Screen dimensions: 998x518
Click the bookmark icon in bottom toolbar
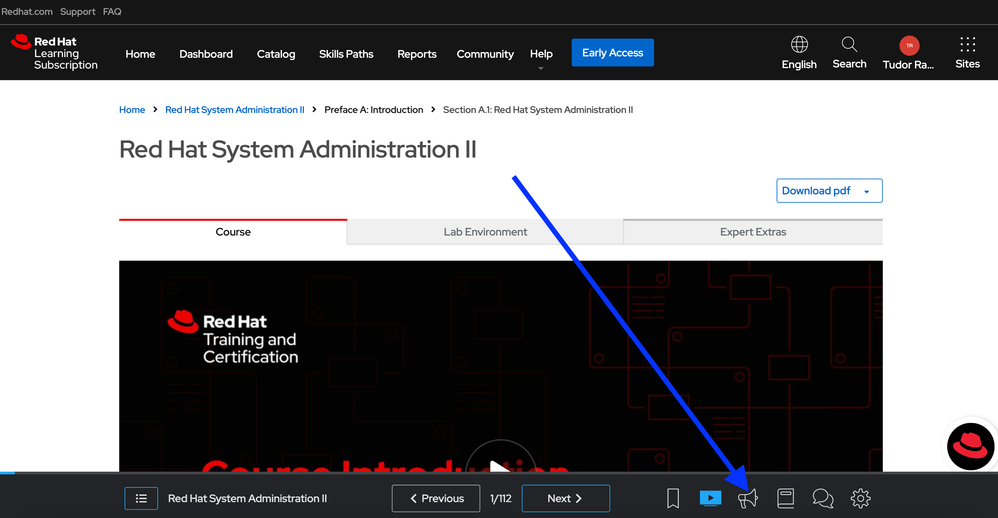tap(673, 498)
